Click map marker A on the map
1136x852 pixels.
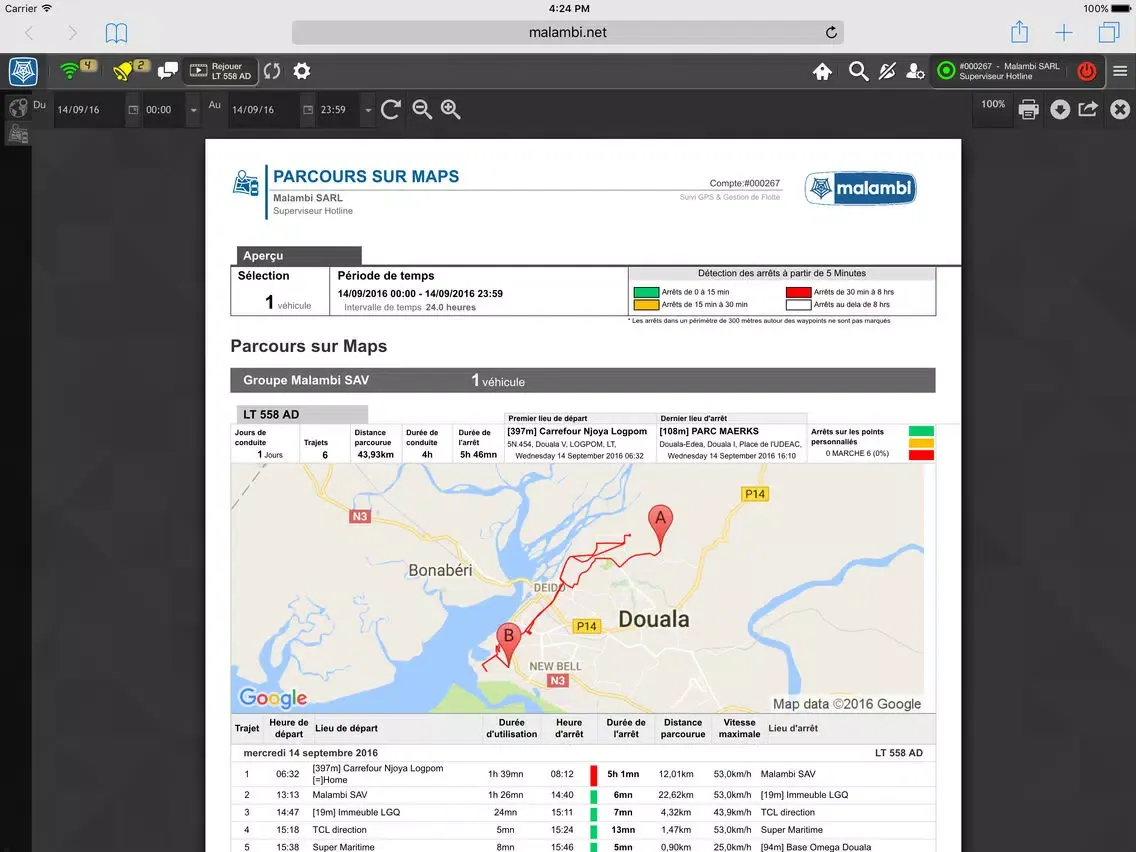coord(660,525)
